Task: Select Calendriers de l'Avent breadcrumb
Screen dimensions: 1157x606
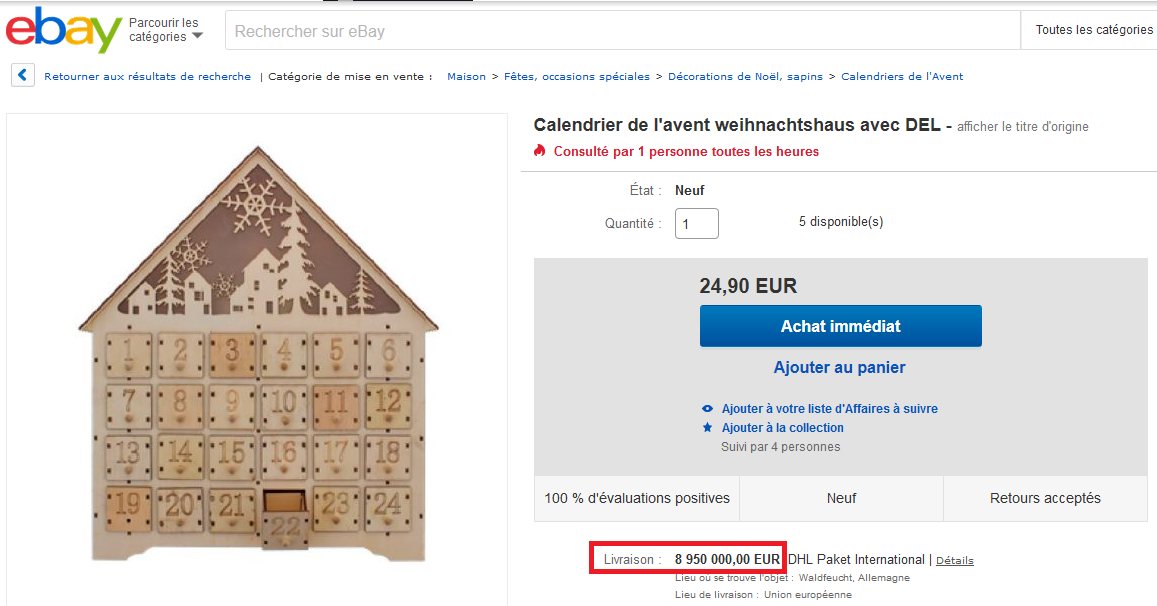Action: coord(902,77)
